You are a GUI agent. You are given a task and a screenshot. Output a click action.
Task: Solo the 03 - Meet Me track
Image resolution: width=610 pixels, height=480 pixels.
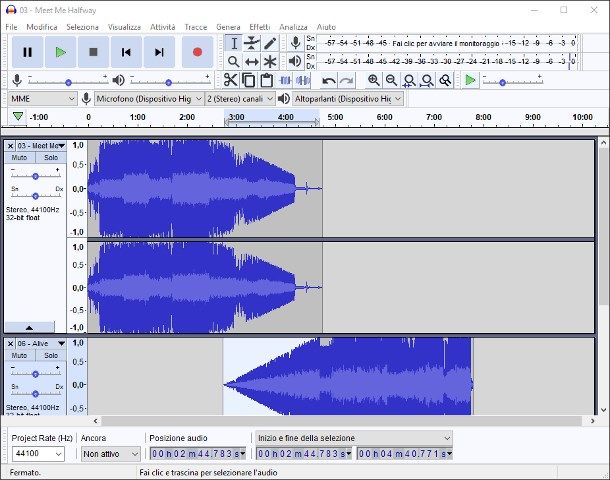[x=51, y=158]
